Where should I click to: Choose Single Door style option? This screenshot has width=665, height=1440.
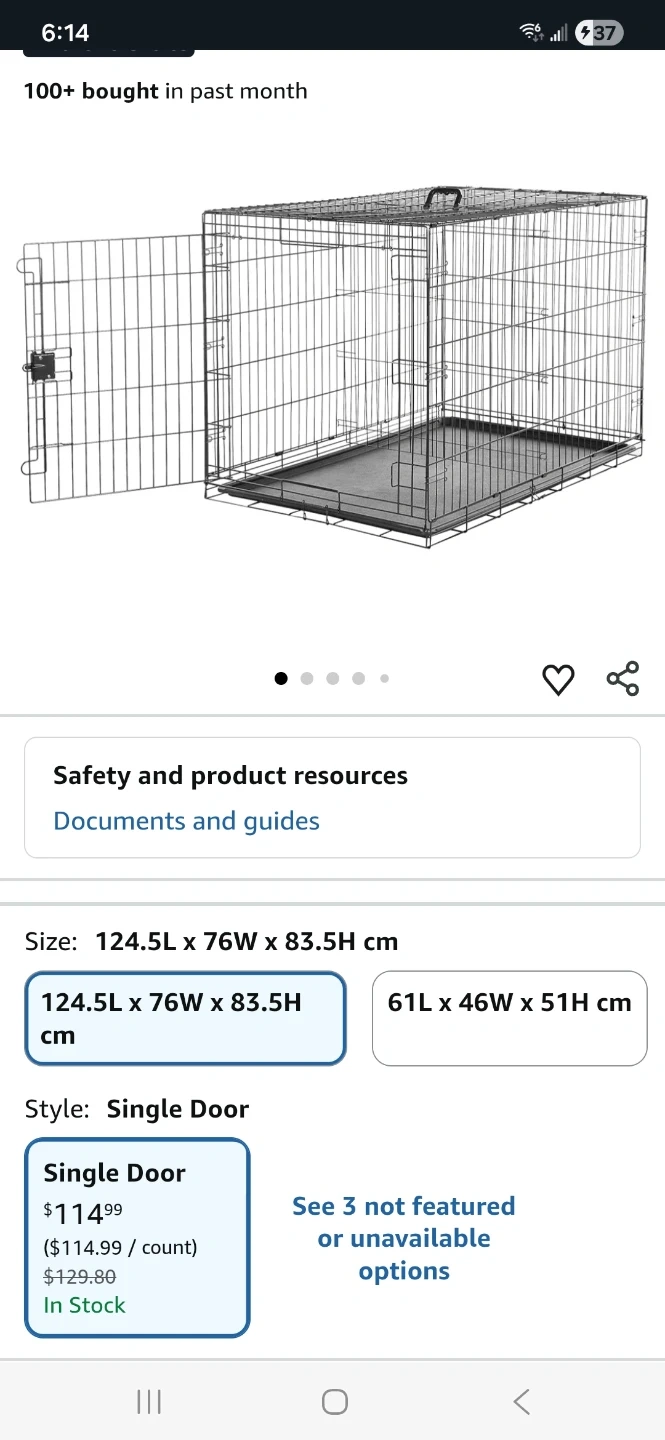(137, 1237)
